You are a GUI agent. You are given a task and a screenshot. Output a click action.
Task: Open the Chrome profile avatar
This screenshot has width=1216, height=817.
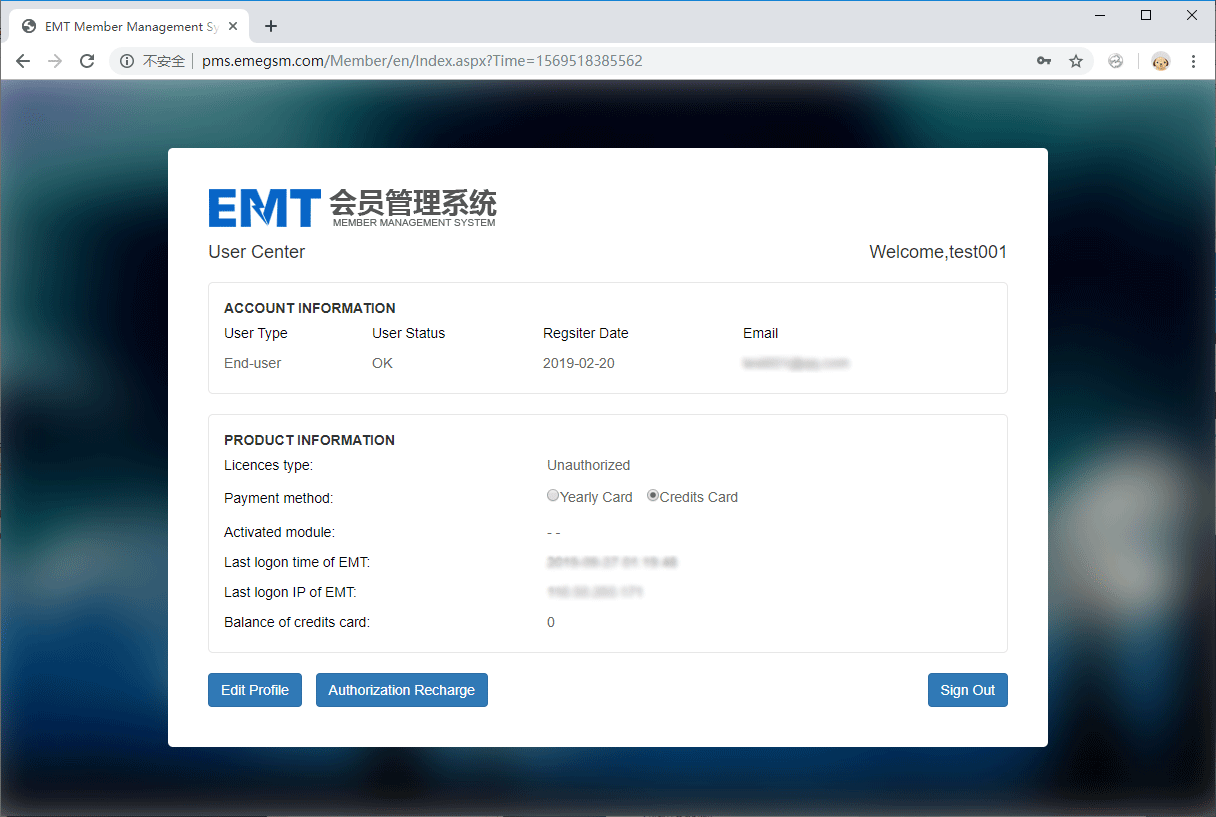[1161, 61]
